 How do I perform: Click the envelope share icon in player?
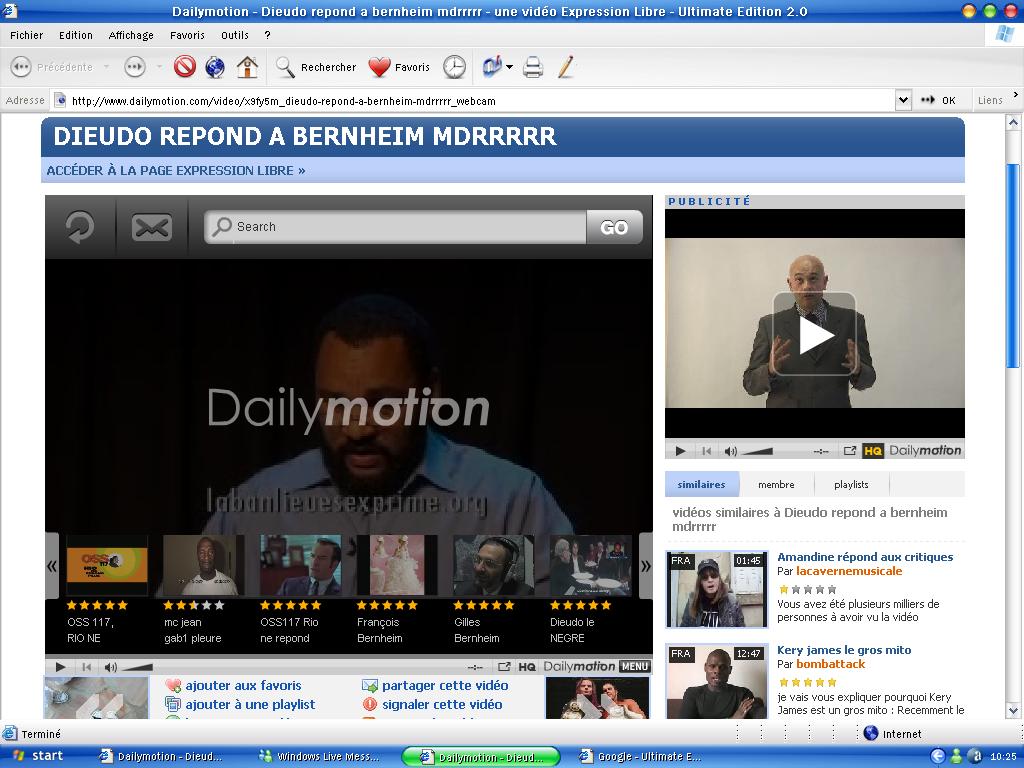click(152, 227)
